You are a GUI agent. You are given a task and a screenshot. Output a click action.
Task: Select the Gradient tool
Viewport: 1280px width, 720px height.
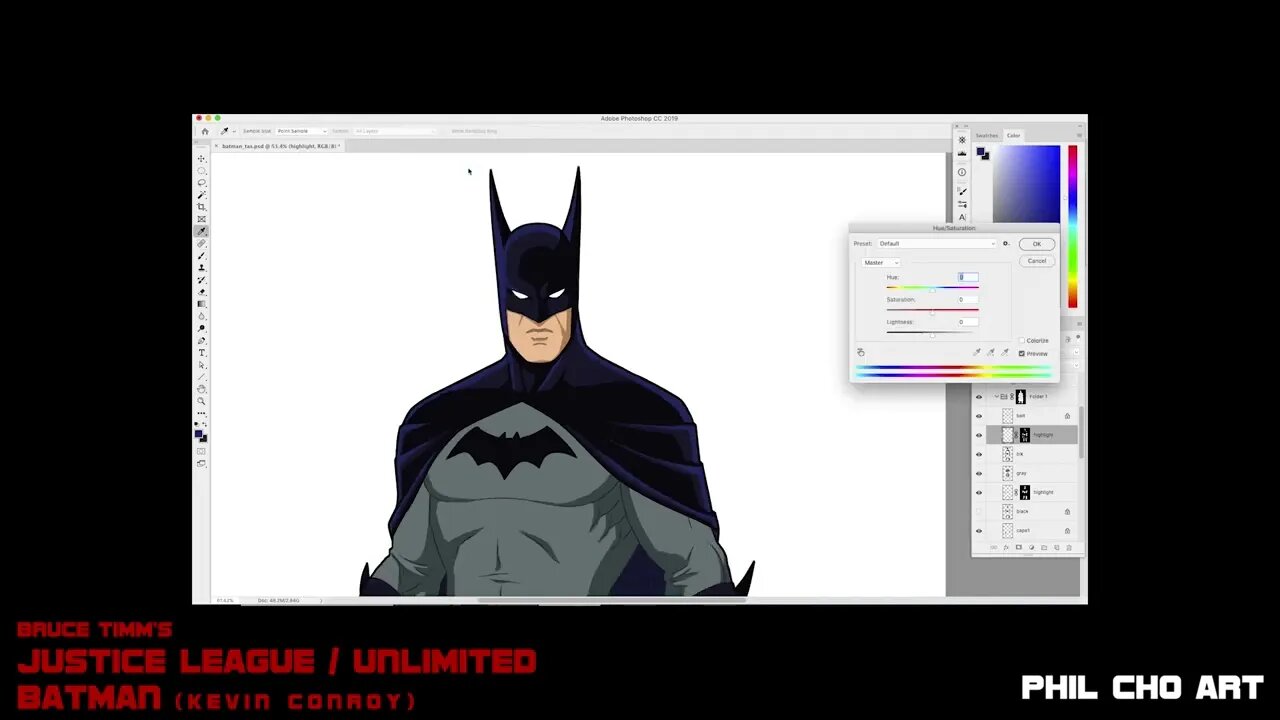tap(201, 304)
